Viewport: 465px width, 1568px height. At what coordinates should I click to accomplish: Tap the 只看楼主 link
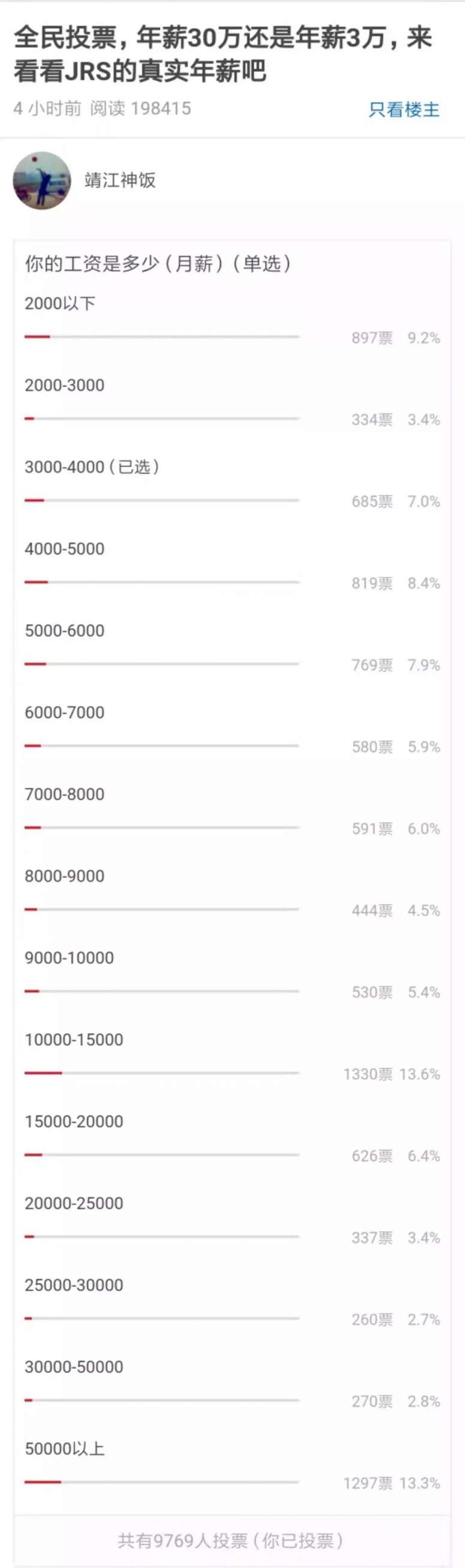[404, 110]
